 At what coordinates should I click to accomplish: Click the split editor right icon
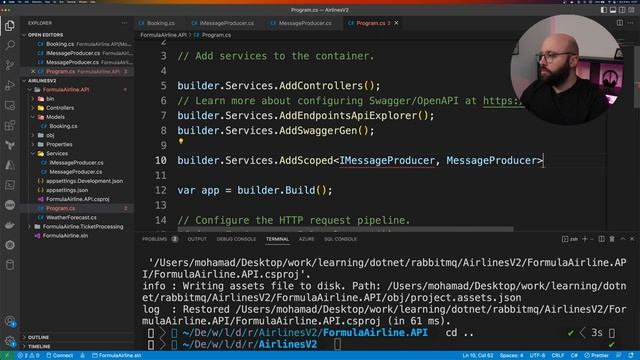(620, 23)
